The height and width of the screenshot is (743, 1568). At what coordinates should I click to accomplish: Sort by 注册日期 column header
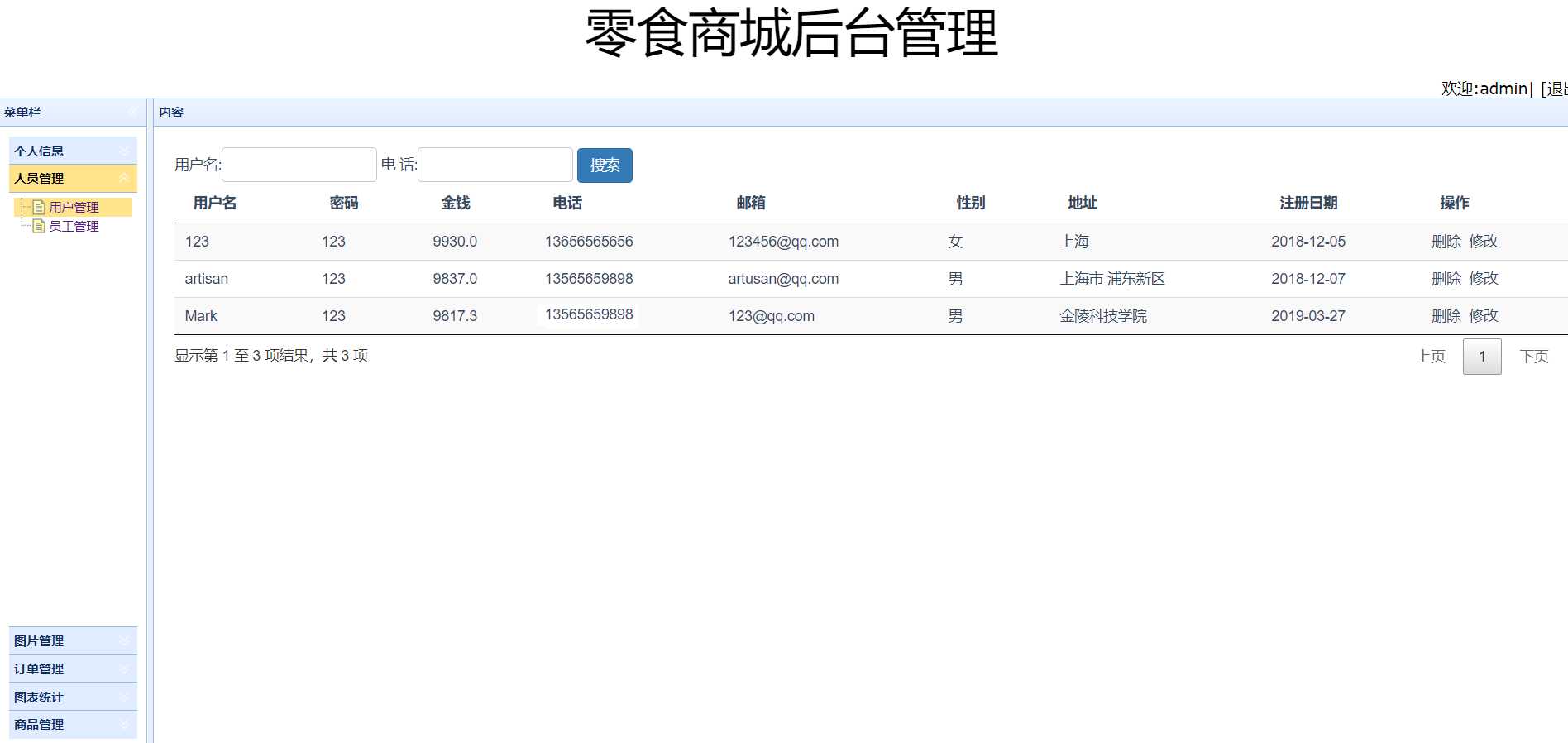point(1308,203)
